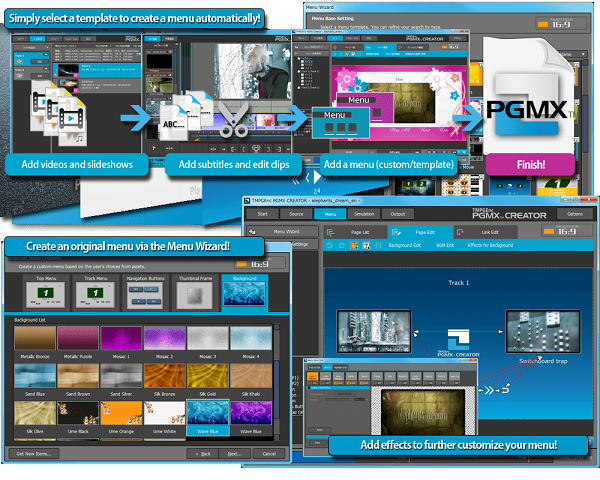Image resolution: width=600 pixels, height=480 pixels.
Task: Click the Background List scrollbar up arrow
Action: 277,327
